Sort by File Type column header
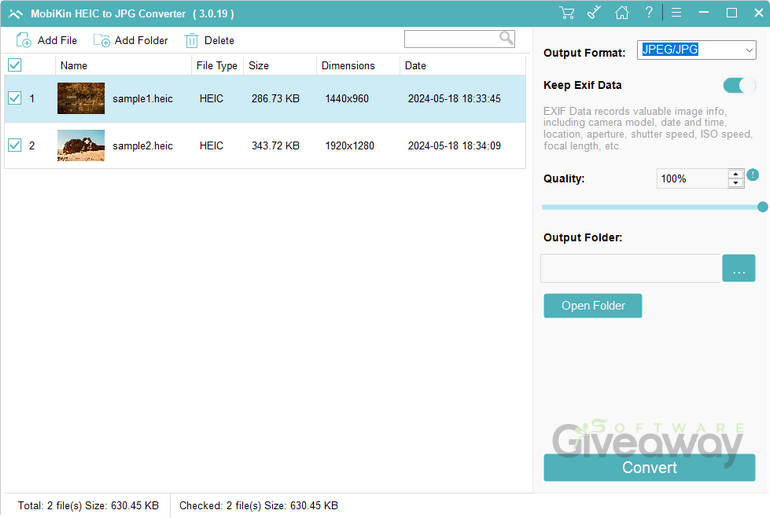This screenshot has width=770, height=518. point(217,65)
